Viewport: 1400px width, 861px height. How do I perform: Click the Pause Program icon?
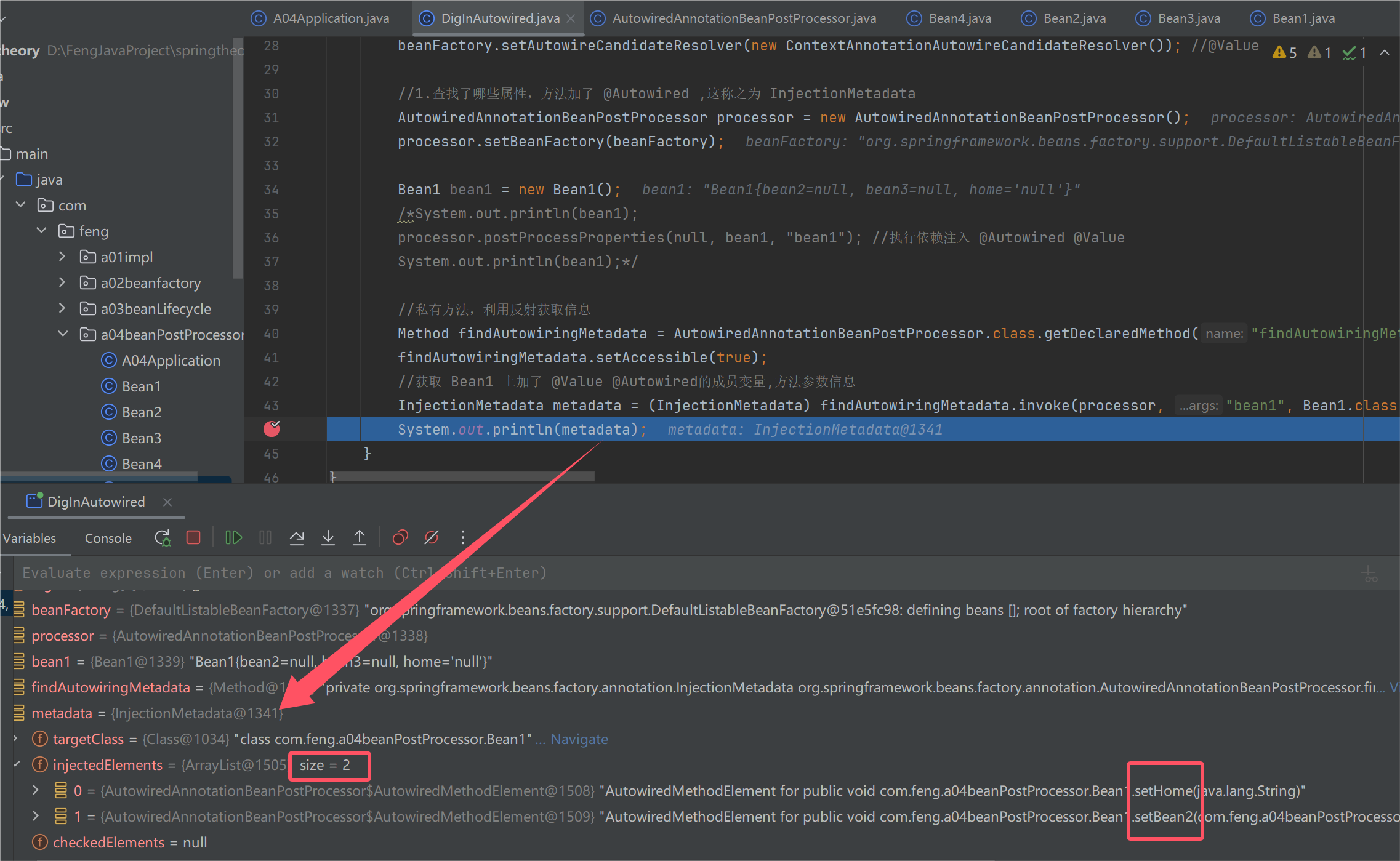(x=265, y=538)
